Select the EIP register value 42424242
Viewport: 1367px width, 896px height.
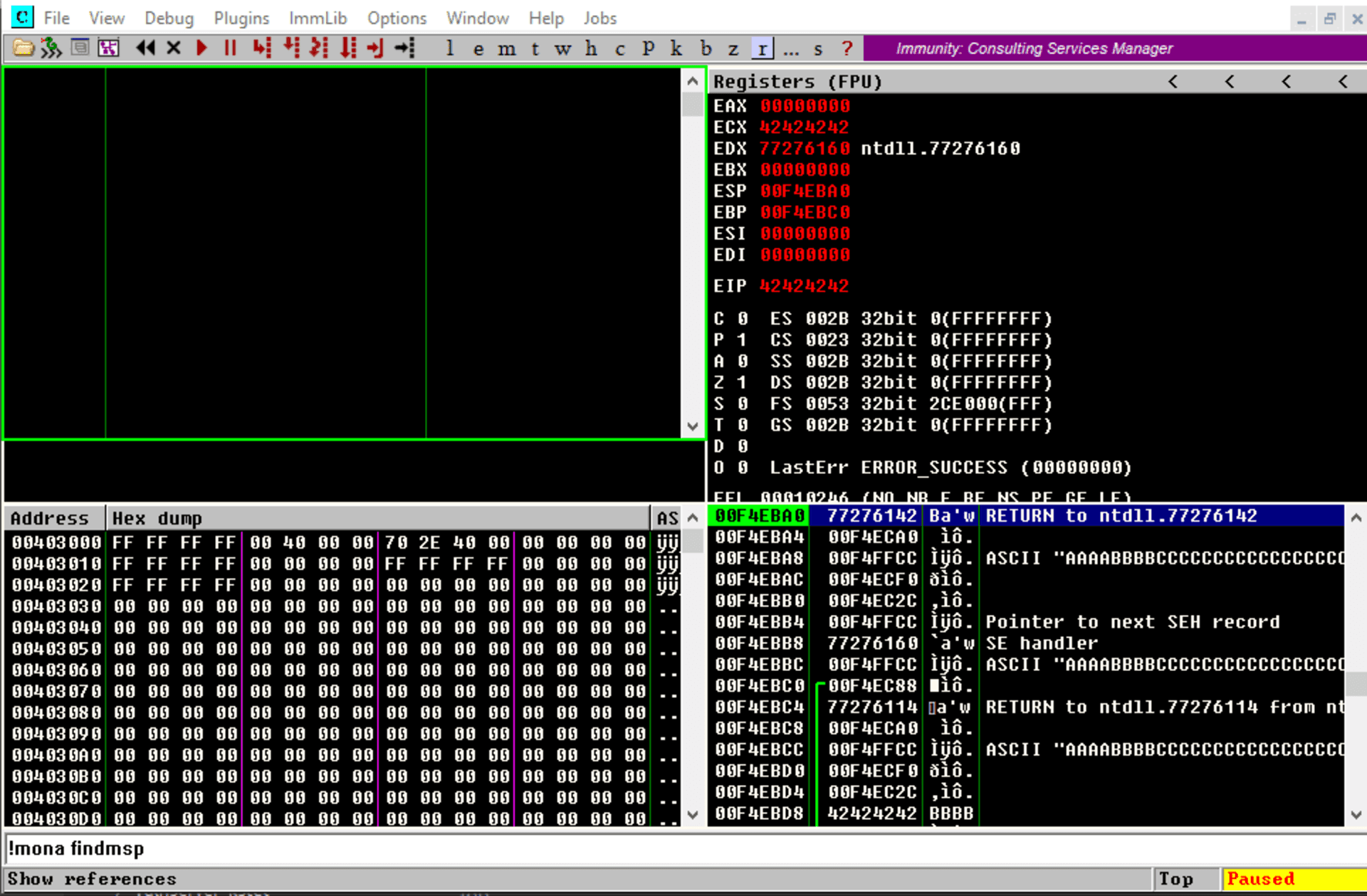coord(804,286)
